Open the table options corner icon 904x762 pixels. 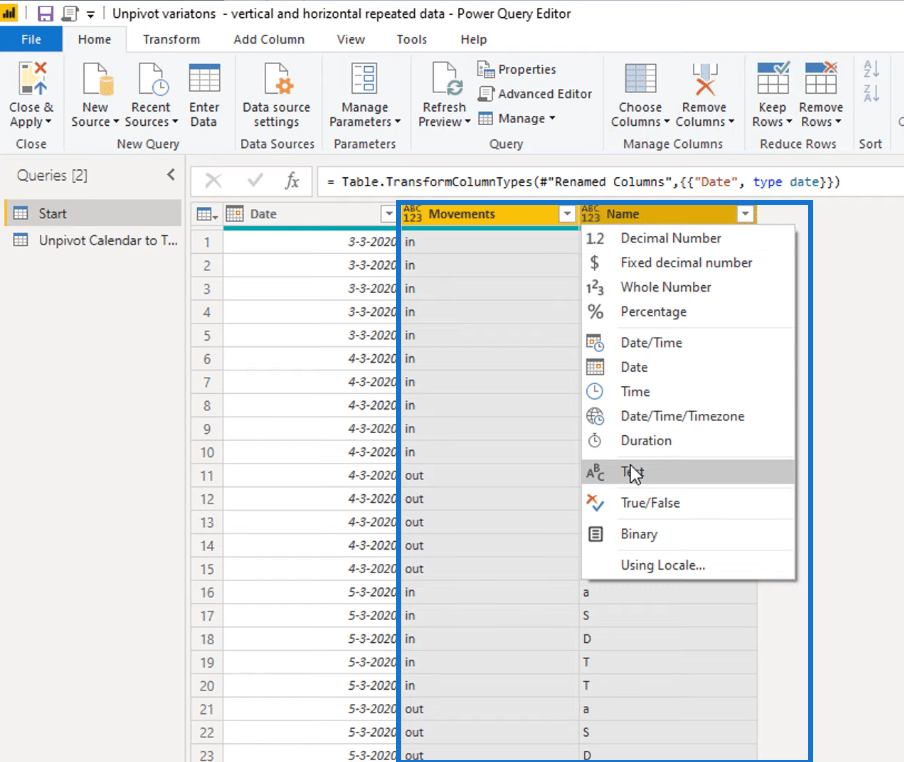206,214
